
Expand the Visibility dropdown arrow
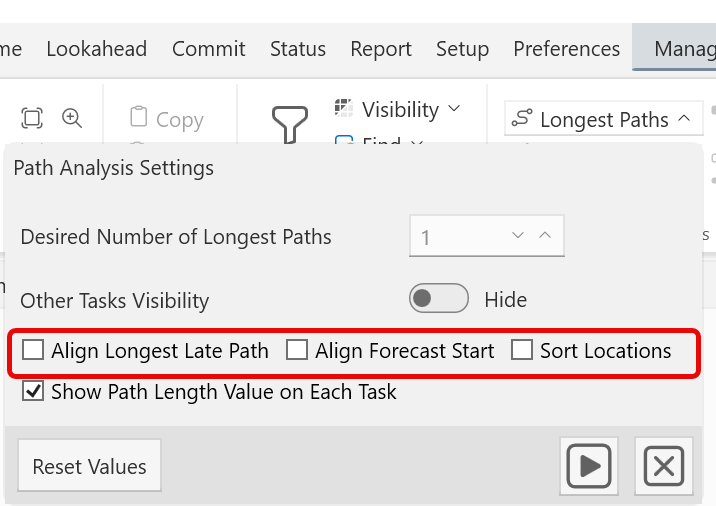pyautogui.click(x=454, y=108)
